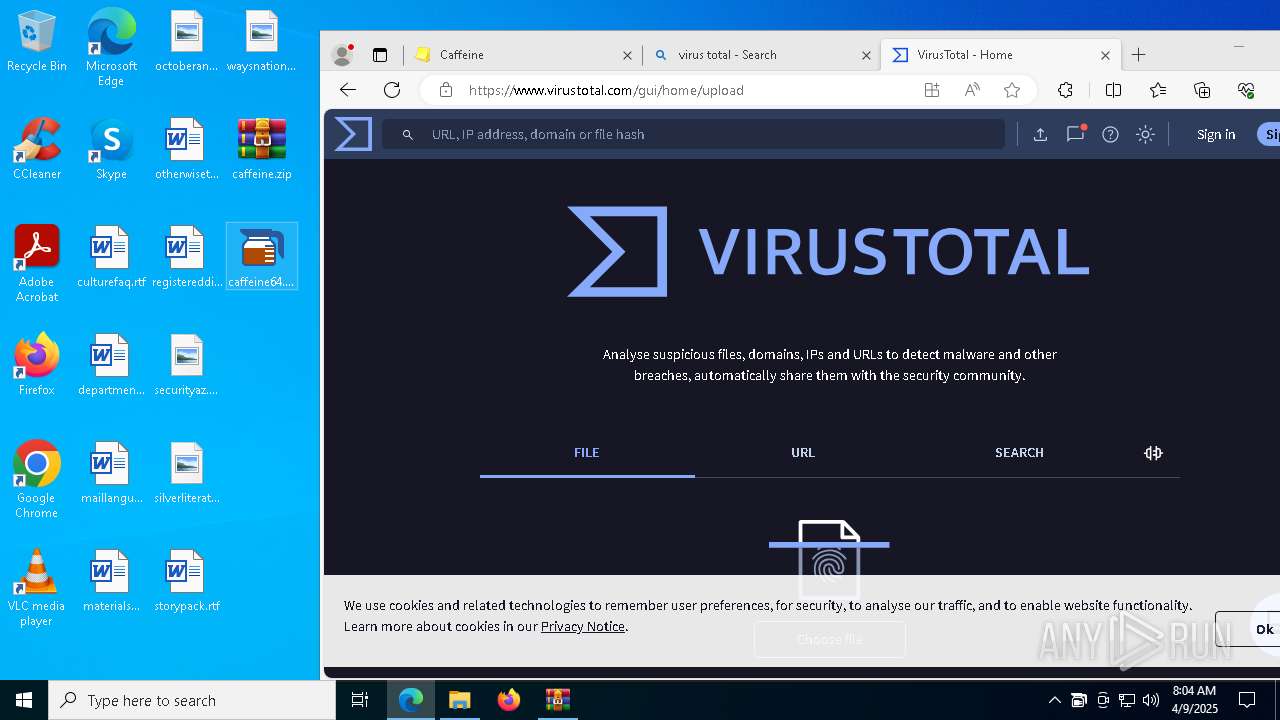Open Firefox desktop shortcut

37,365
